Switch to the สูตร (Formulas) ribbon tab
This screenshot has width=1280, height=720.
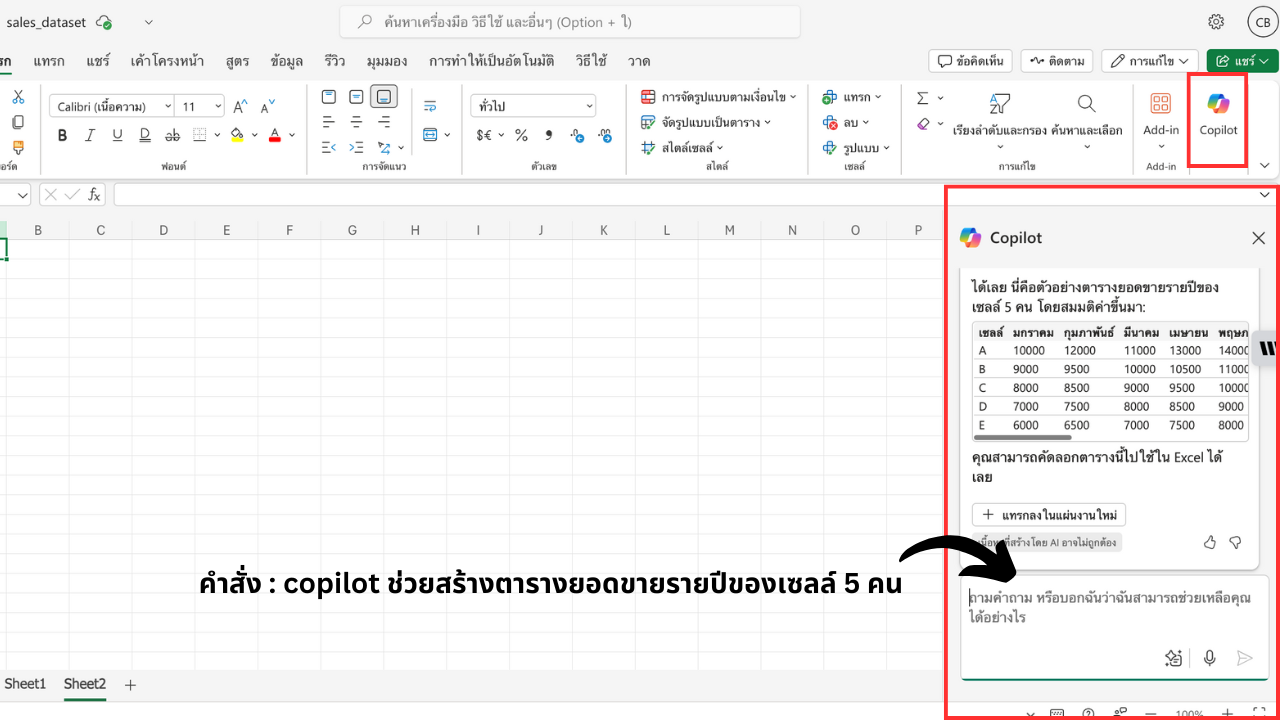(x=237, y=61)
